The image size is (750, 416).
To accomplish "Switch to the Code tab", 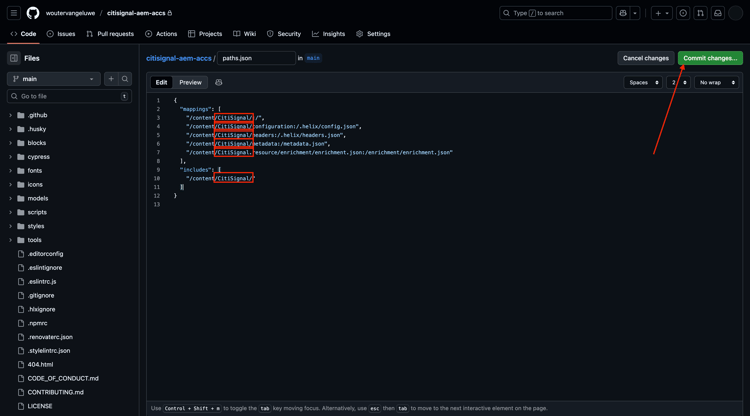I will 23,34.
